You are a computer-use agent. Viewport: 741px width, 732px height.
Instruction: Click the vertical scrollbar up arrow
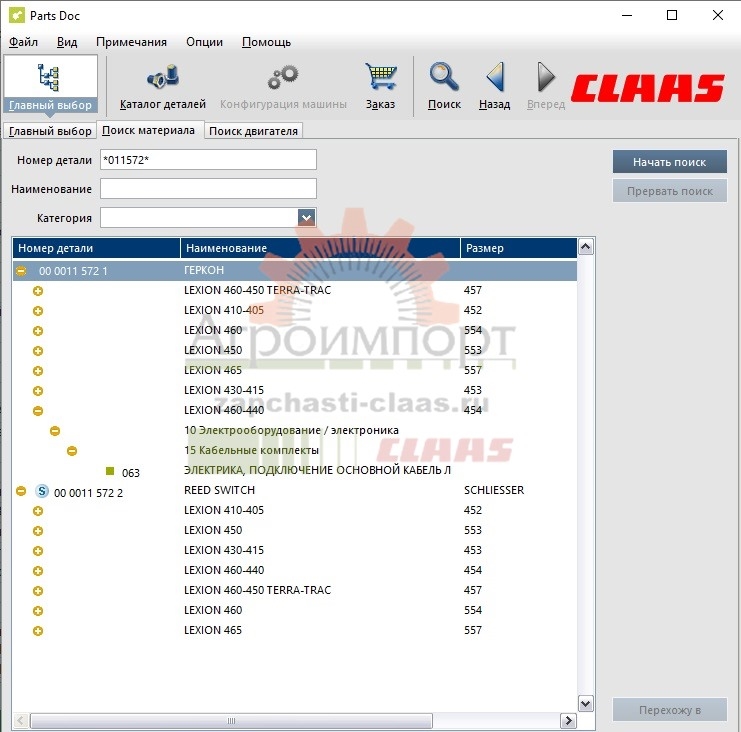pos(586,247)
